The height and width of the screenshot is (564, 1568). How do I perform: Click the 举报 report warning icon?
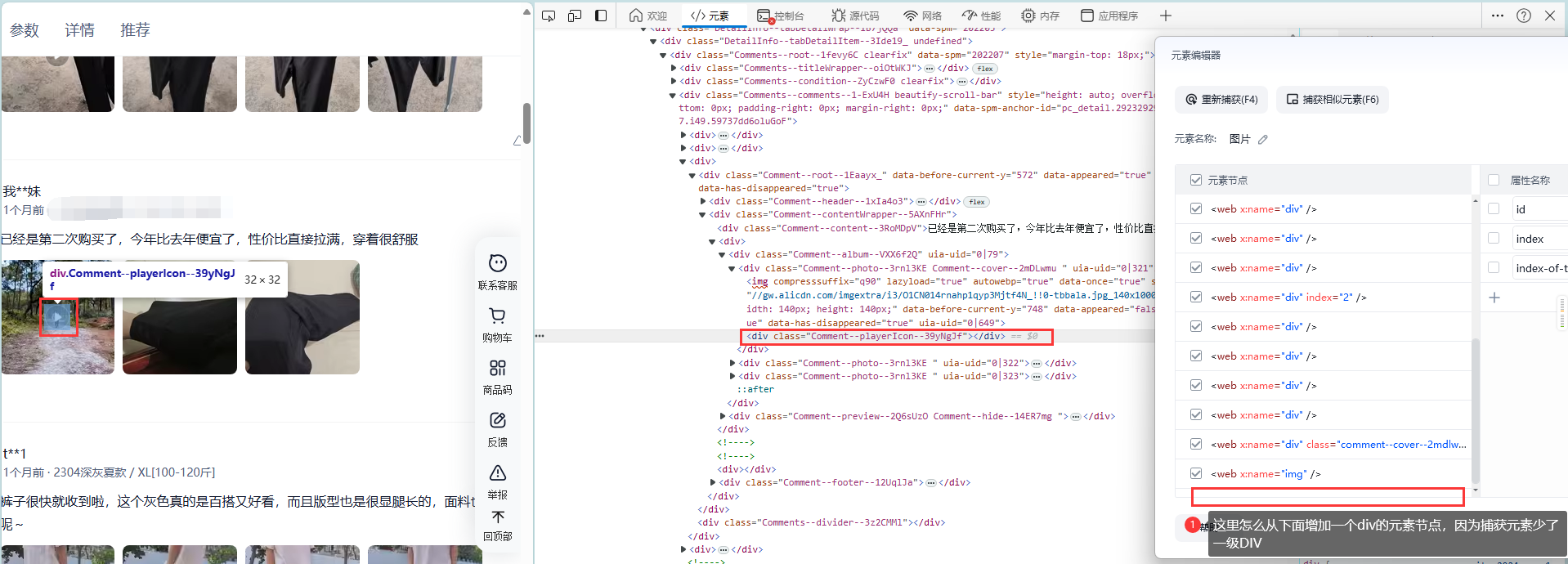[x=497, y=473]
